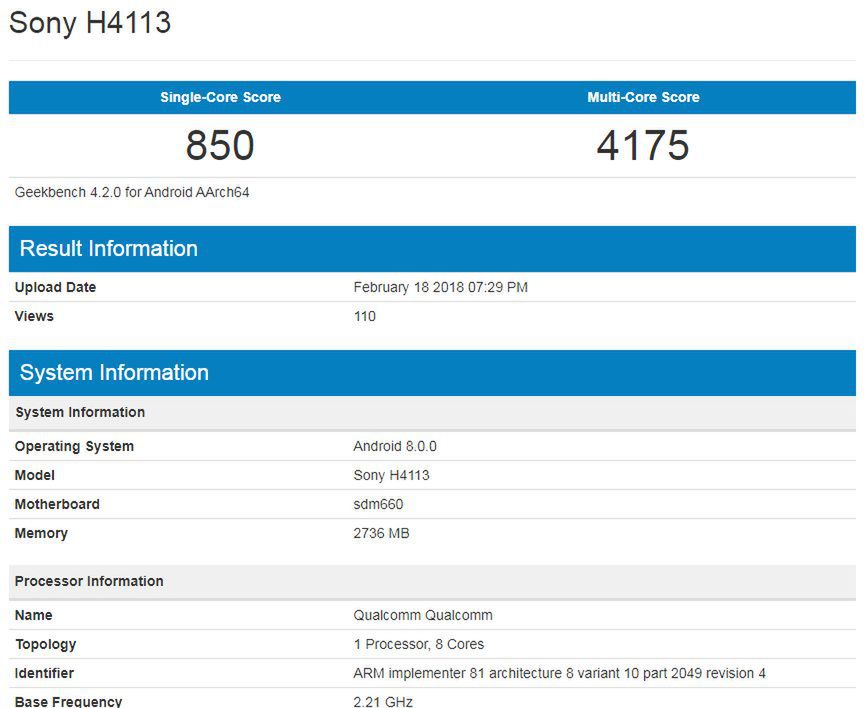Select the Multi-Core Score header
The image size is (866, 708).
click(x=643, y=97)
